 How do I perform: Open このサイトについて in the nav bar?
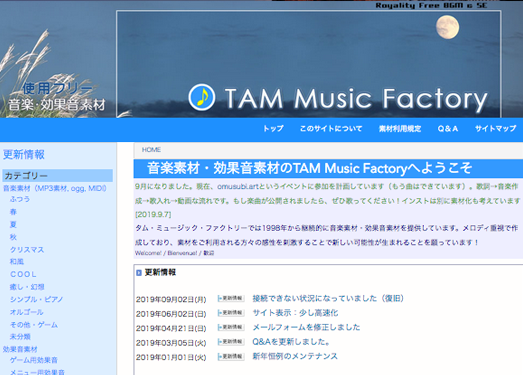[x=331, y=128]
